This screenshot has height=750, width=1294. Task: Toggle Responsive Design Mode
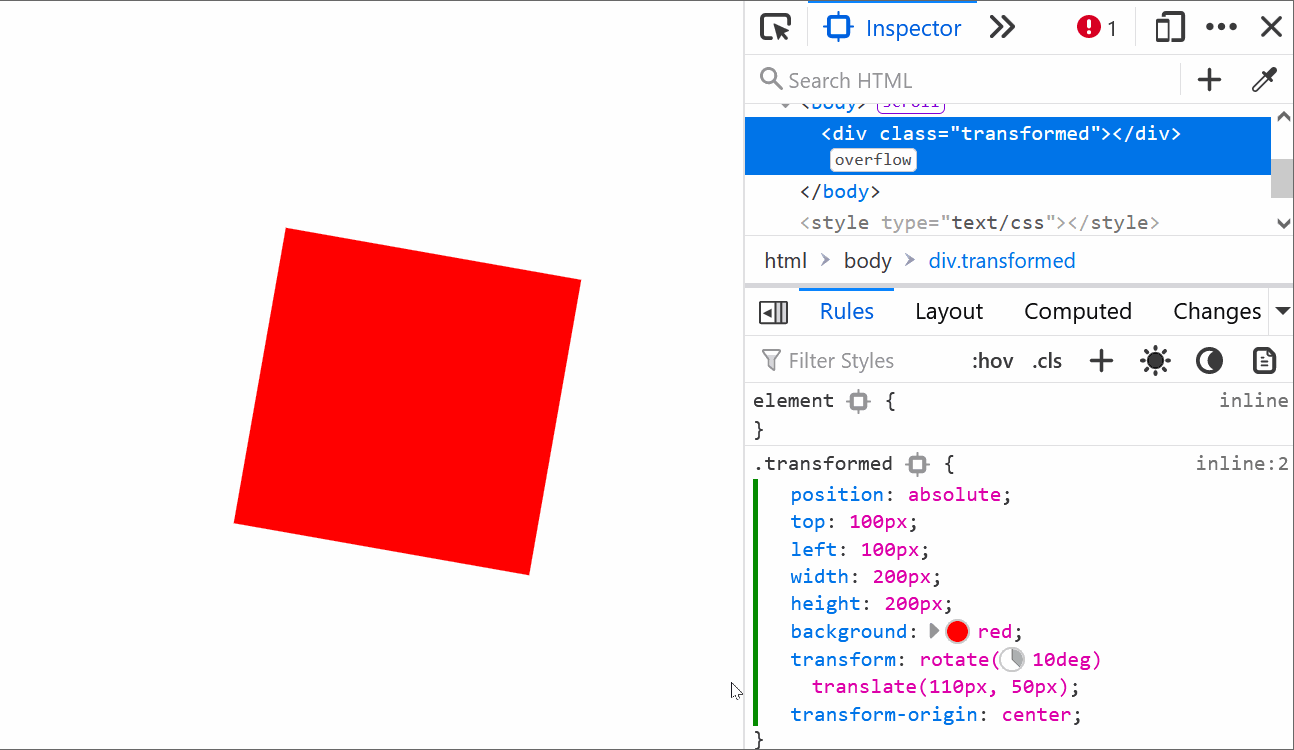[1169, 28]
